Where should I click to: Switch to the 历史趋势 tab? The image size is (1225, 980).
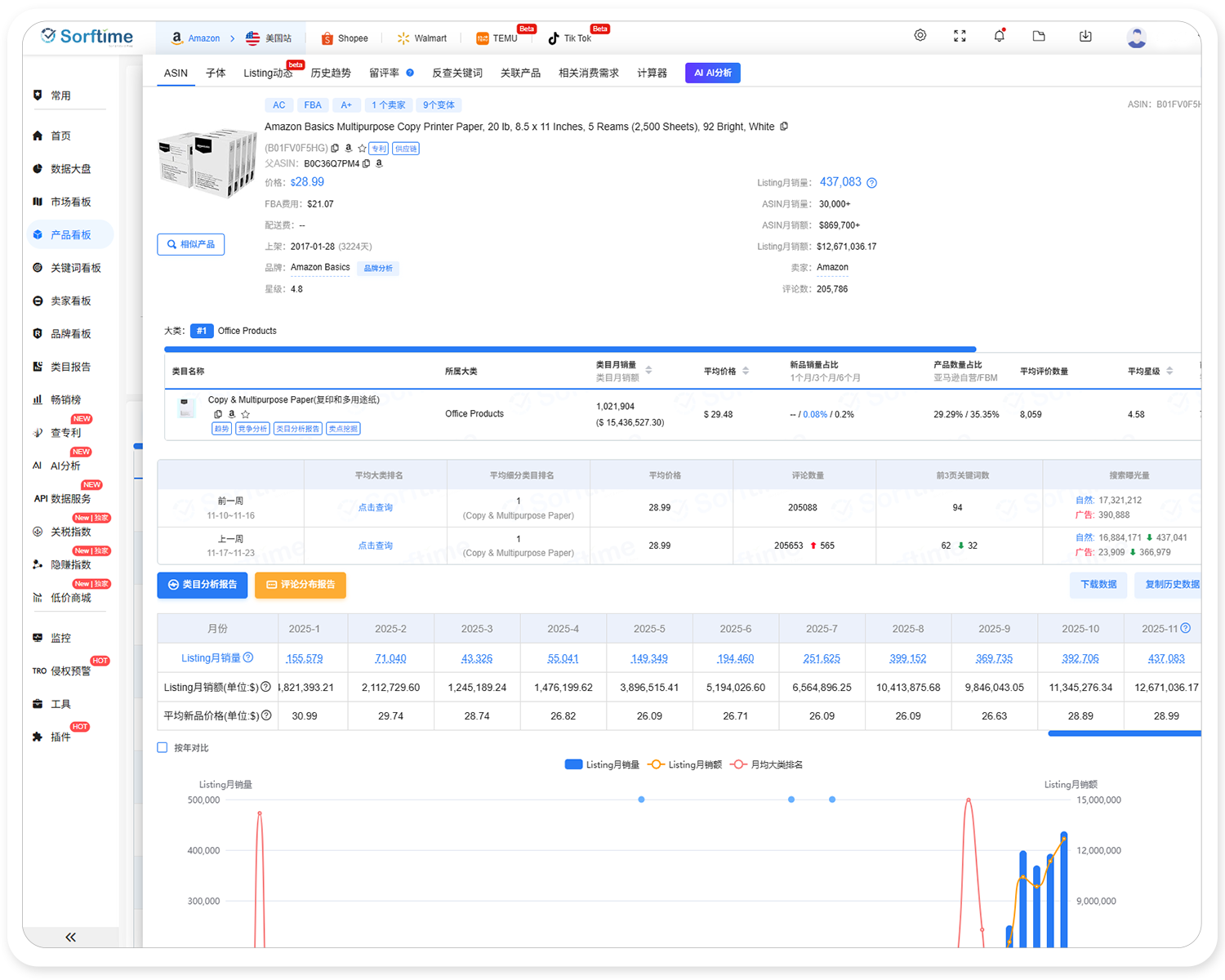330,73
